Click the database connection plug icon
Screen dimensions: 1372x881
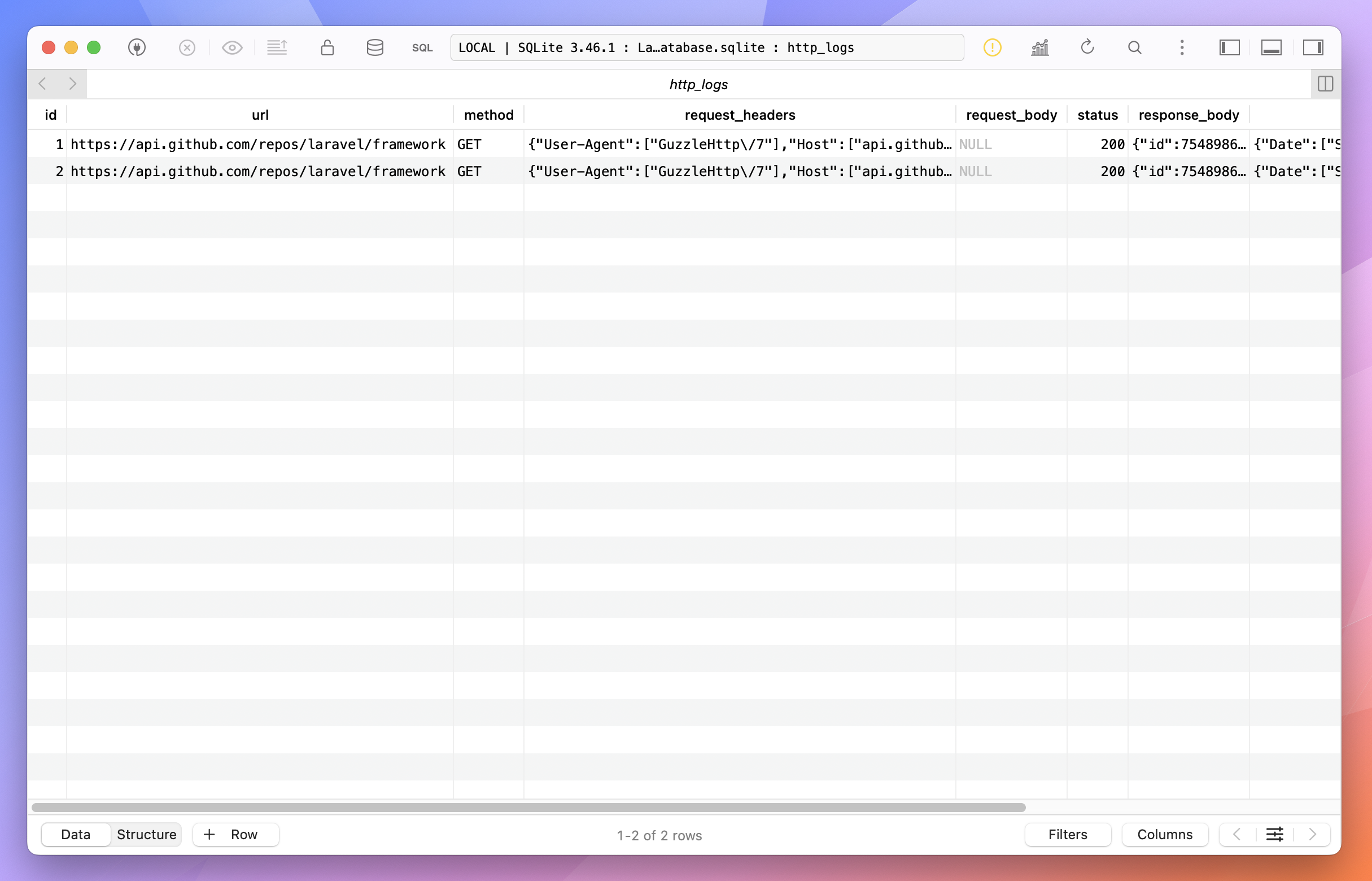click(137, 47)
